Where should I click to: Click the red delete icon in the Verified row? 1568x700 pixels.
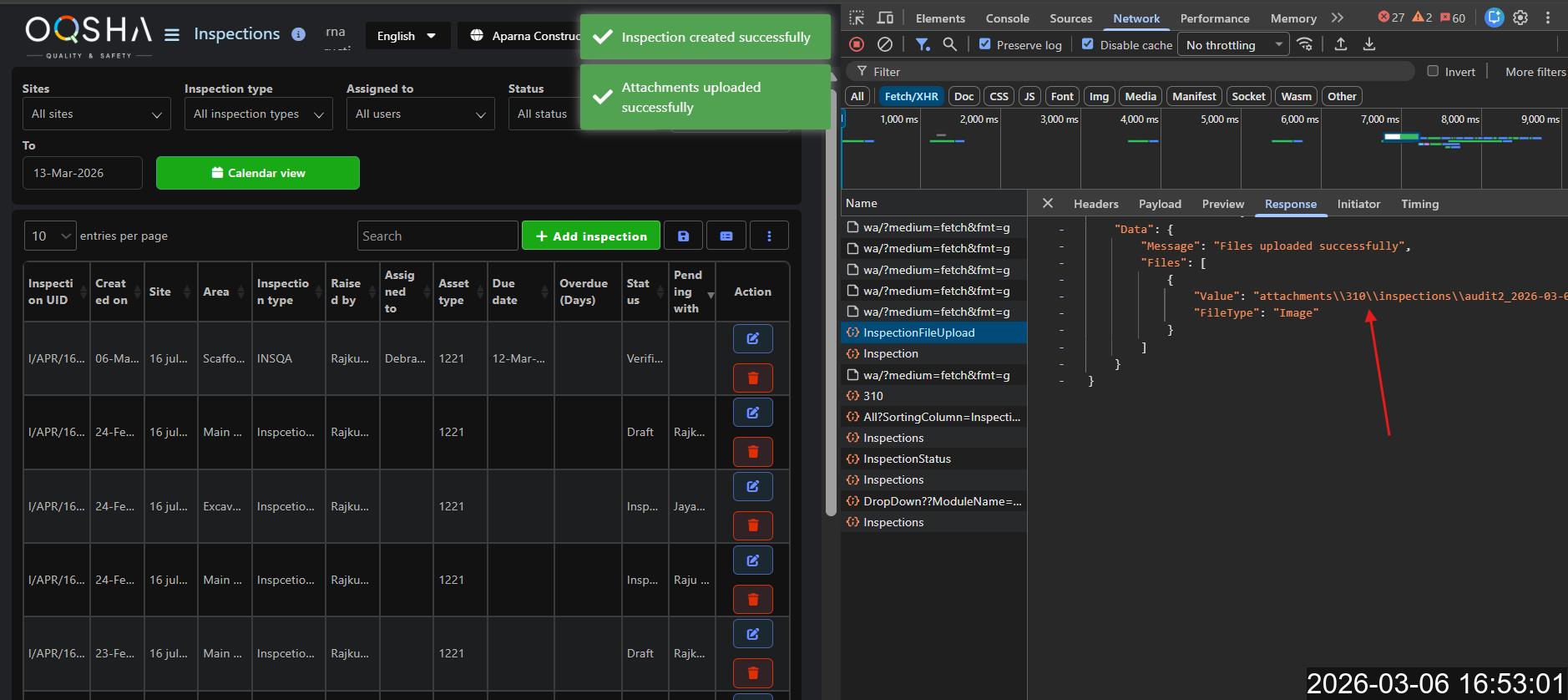752,378
